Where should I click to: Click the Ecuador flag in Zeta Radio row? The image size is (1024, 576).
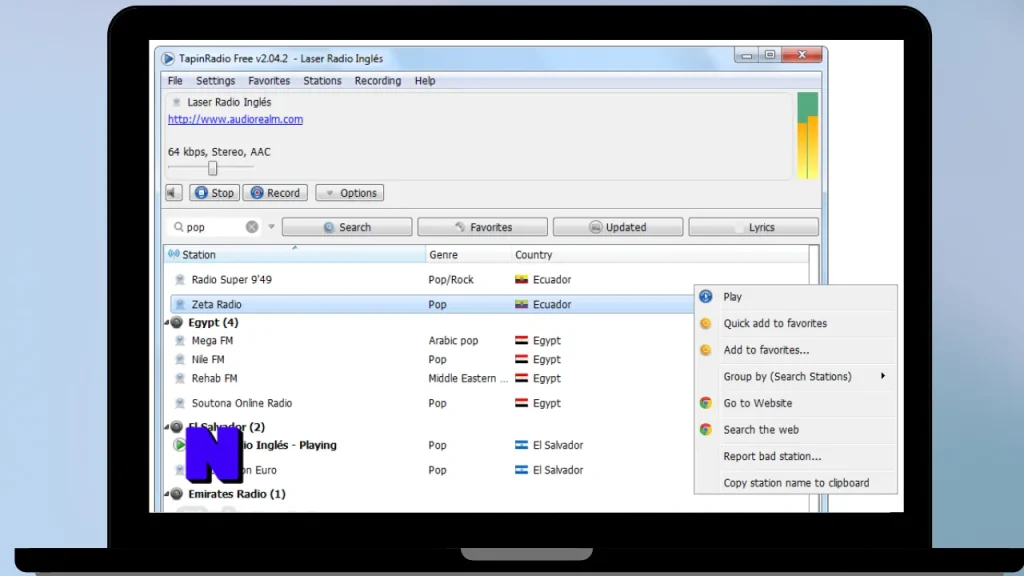521,304
